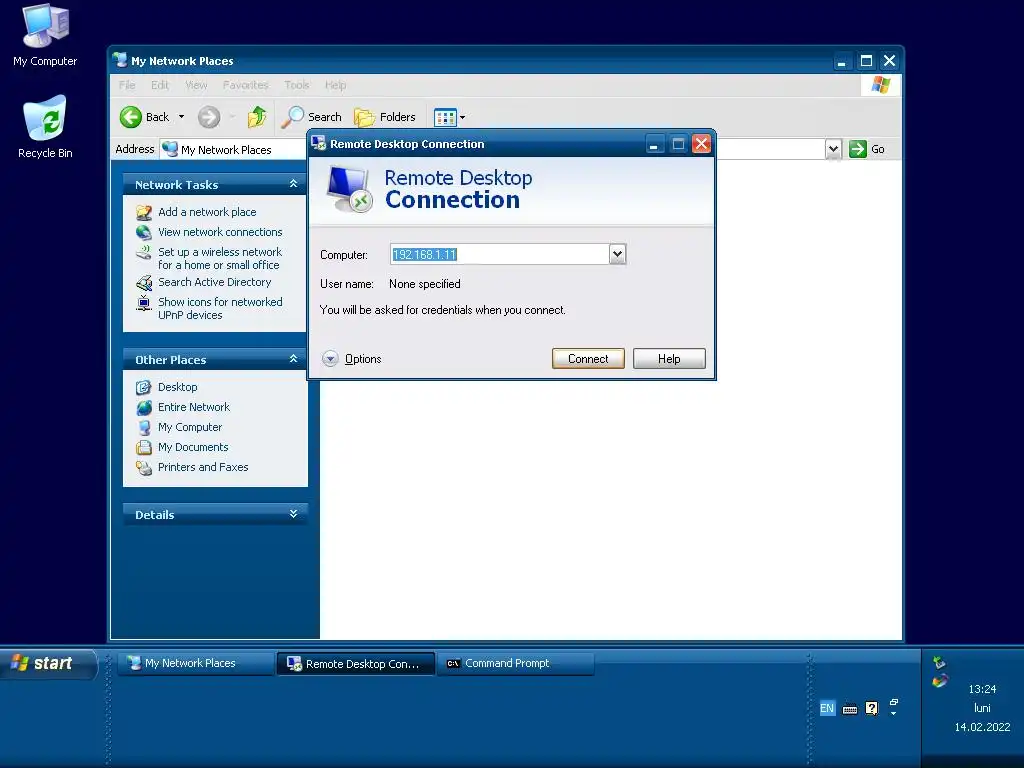
Task: Open the Favorites menu
Action: (246, 85)
